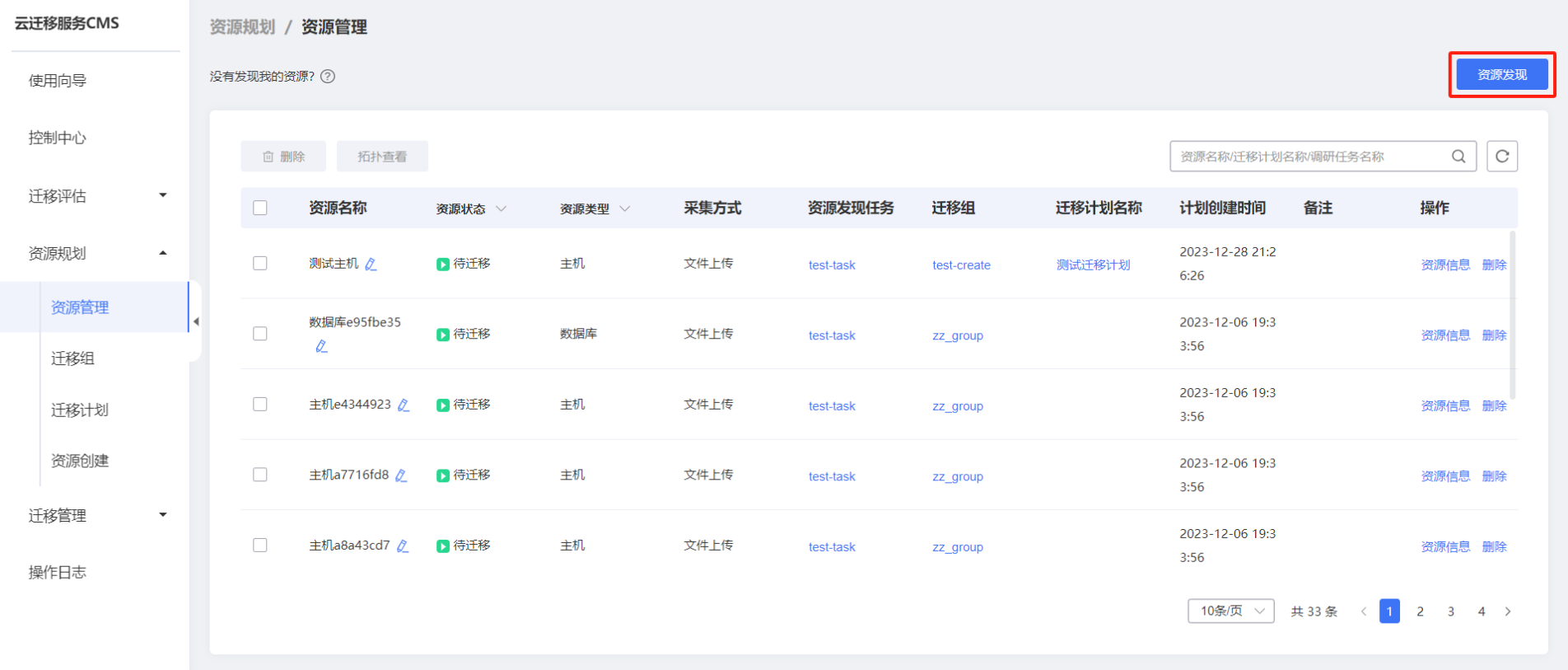Select checkbox for 数据库e95fbe35 row

tap(260, 334)
